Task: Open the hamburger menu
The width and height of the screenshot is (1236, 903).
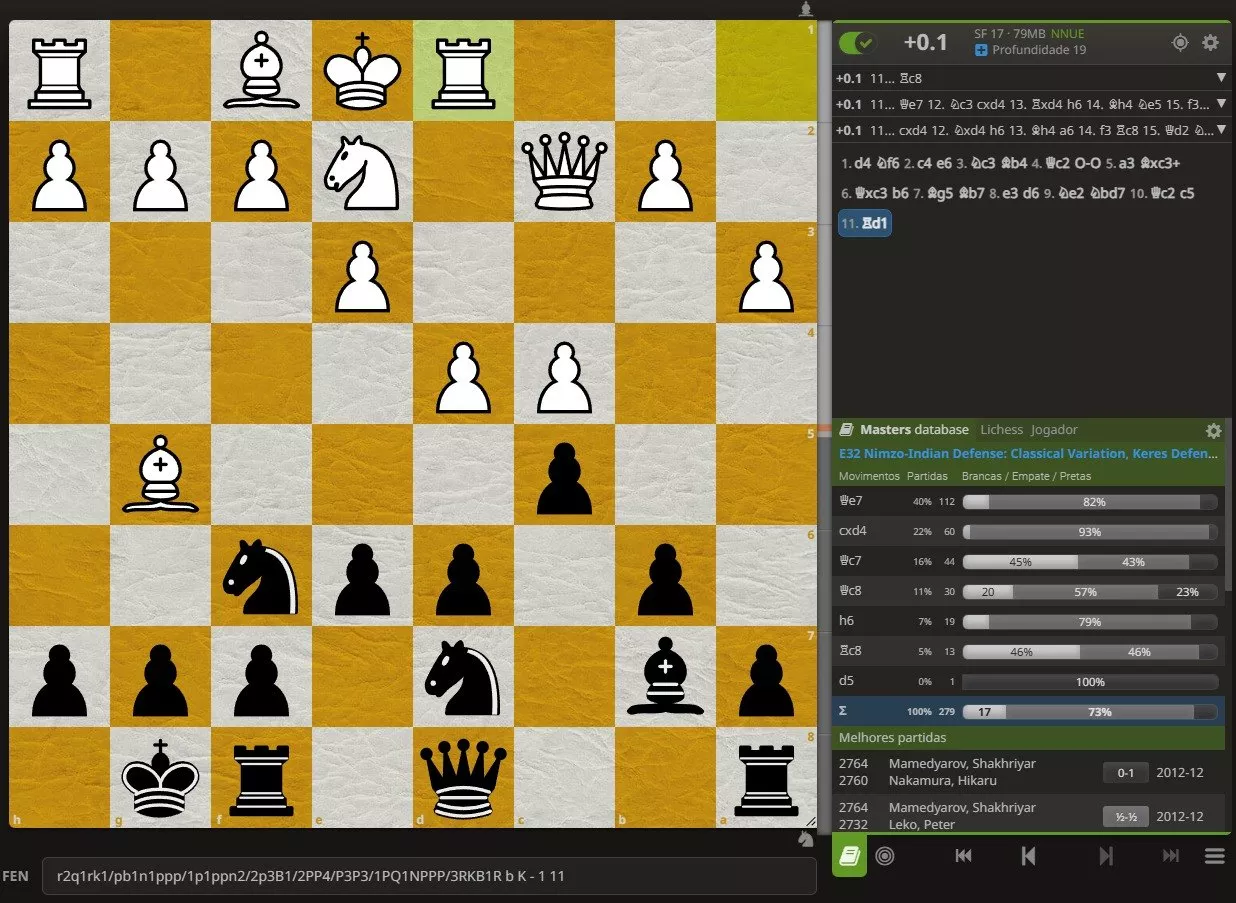Action: coord(1214,856)
